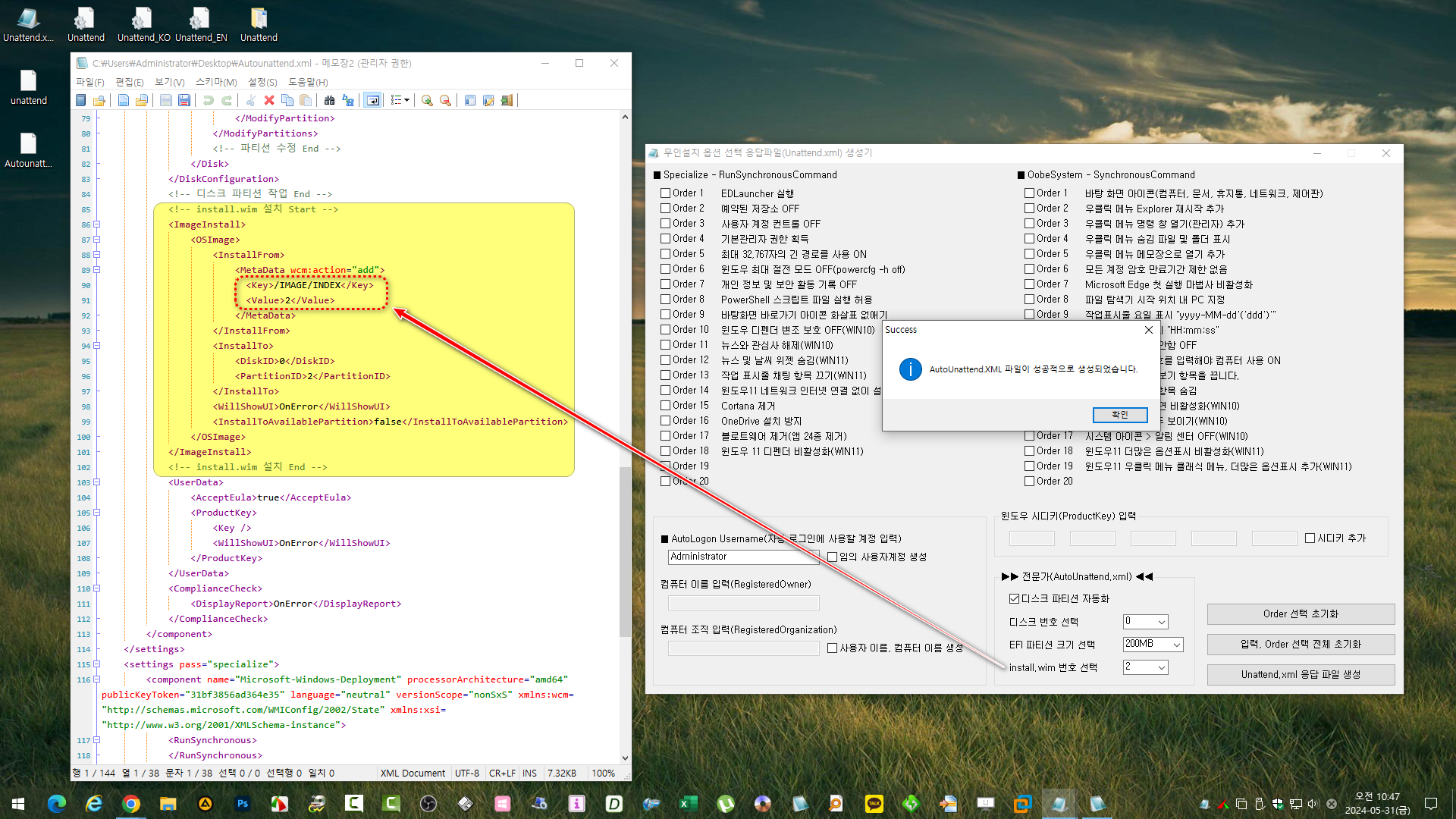Open the 파일(F) menu
Screen dimensions: 1456x819
click(89, 82)
